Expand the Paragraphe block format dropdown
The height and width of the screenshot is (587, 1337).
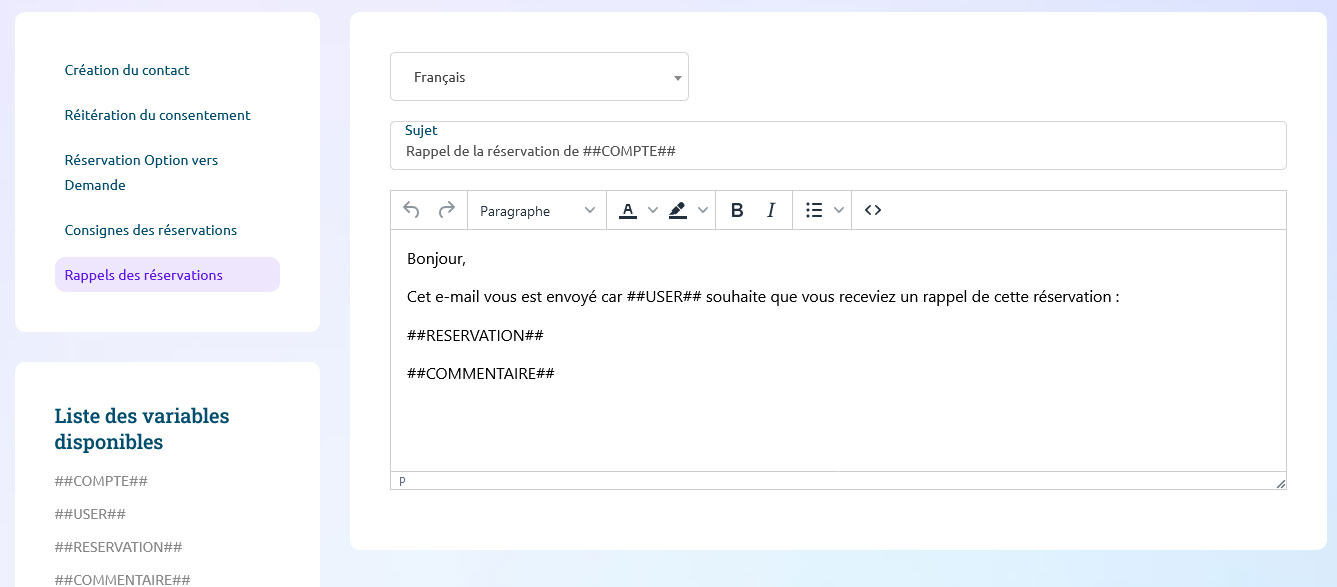tap(537, 211)
